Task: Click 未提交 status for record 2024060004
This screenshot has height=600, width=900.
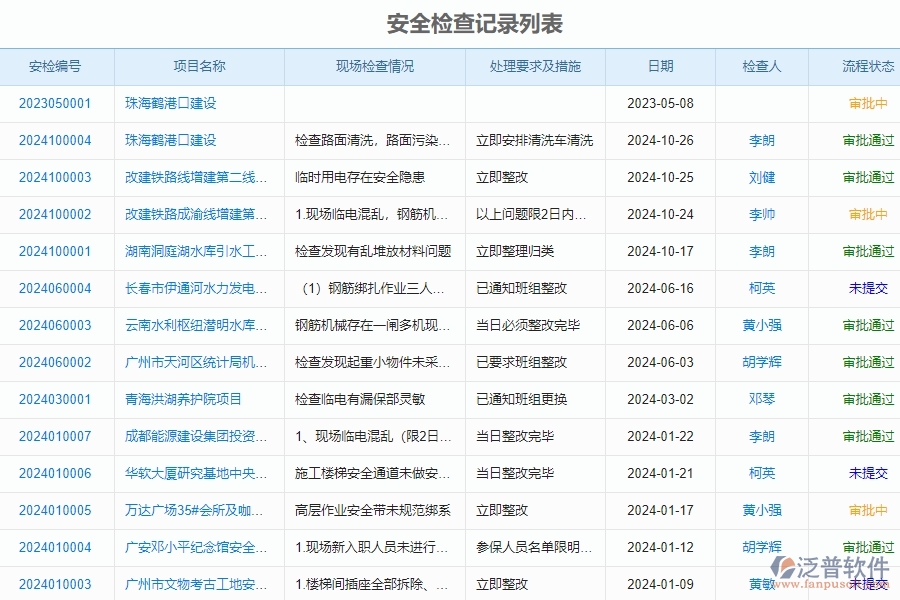Action: click(866, 288)
